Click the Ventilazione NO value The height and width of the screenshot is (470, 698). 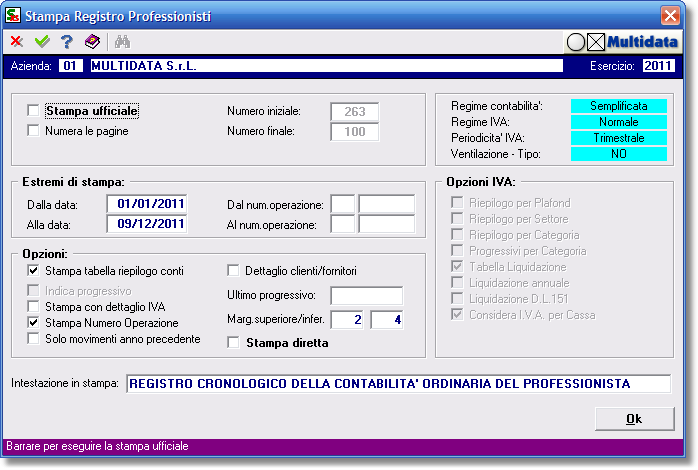coord(619,154)
